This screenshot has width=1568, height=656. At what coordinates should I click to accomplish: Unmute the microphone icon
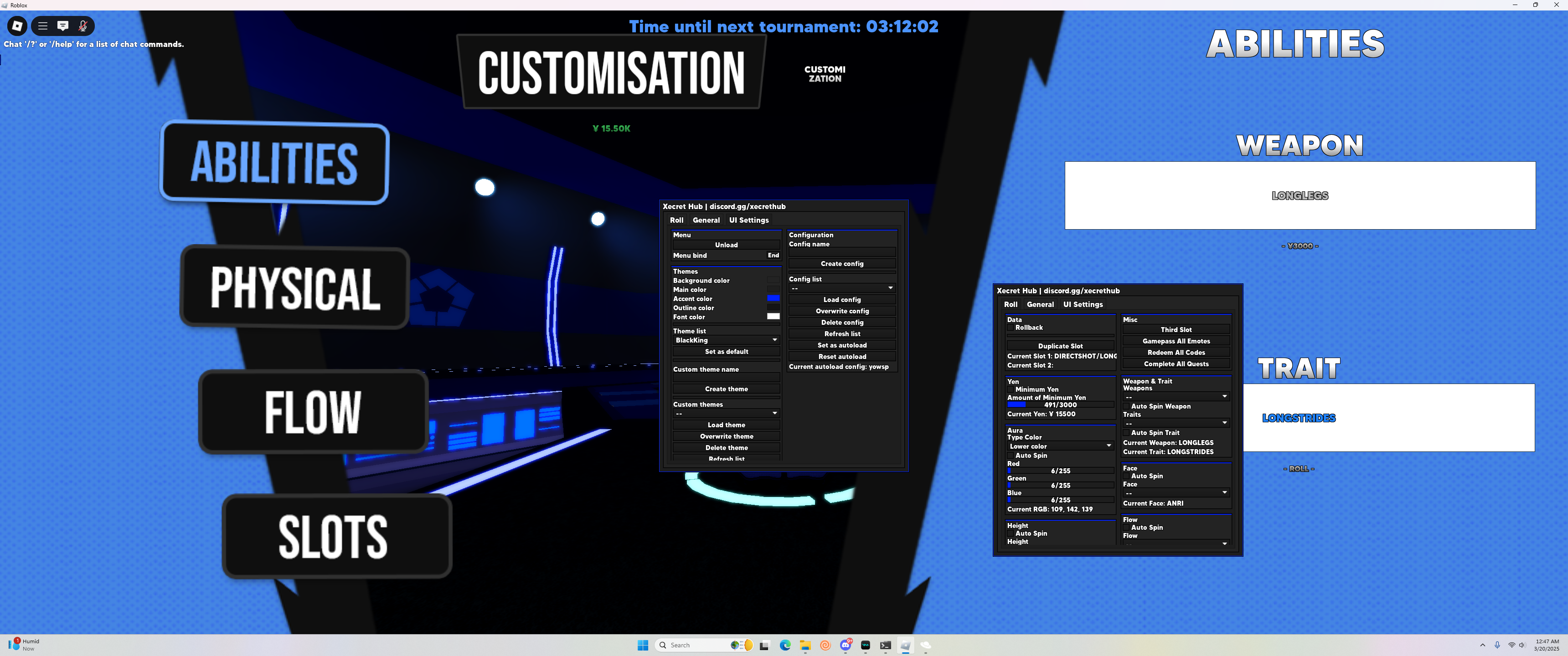[x=83, y=26]
